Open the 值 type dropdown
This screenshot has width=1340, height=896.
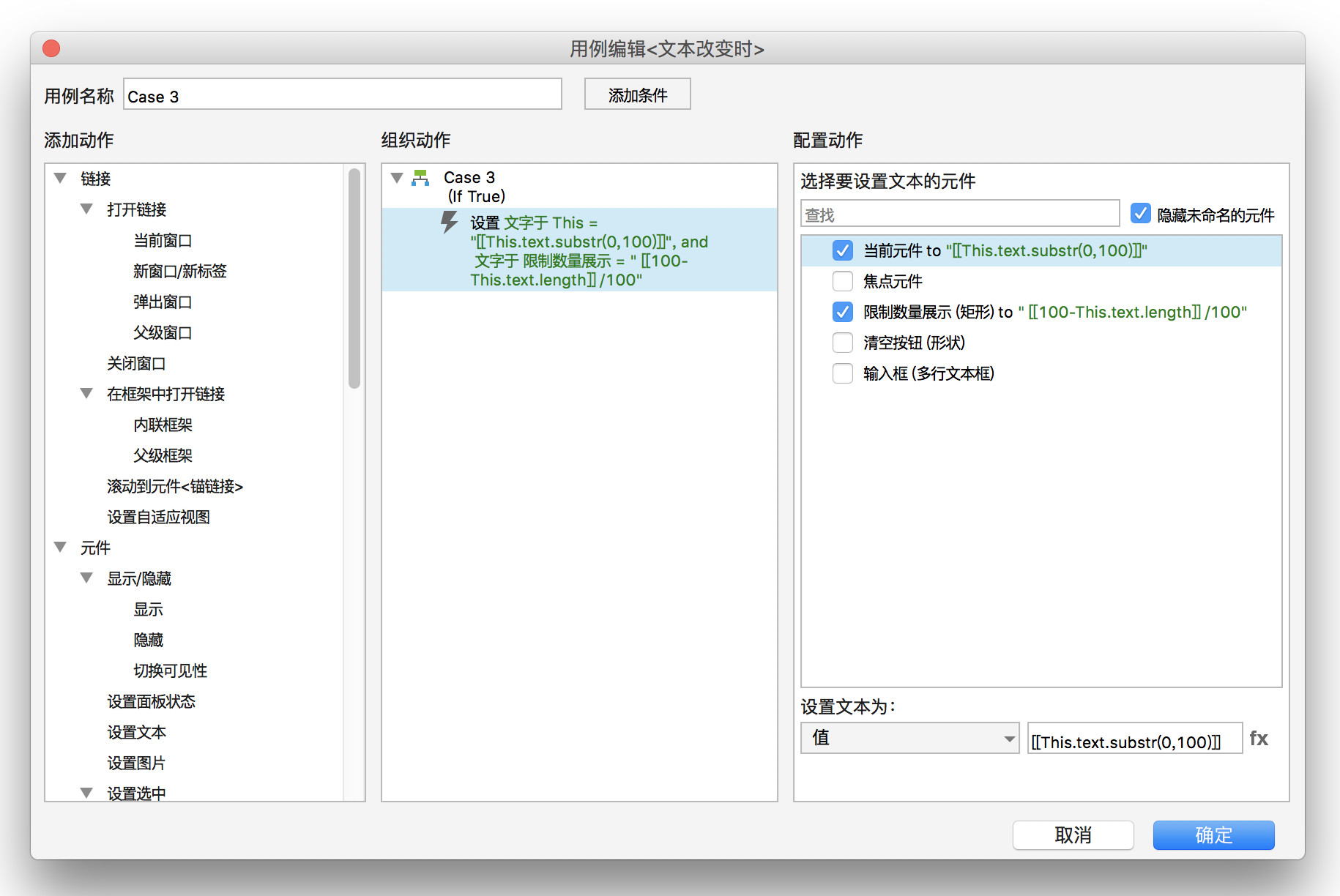pyautogui.click(x=909, y=738)
